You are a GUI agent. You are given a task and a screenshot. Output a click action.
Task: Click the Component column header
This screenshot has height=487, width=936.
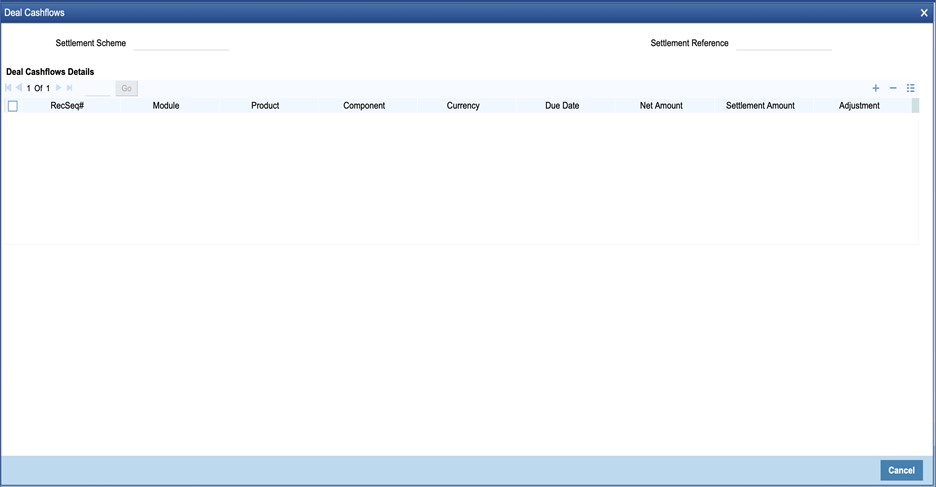pyautogui.click(x=364, y=106)
